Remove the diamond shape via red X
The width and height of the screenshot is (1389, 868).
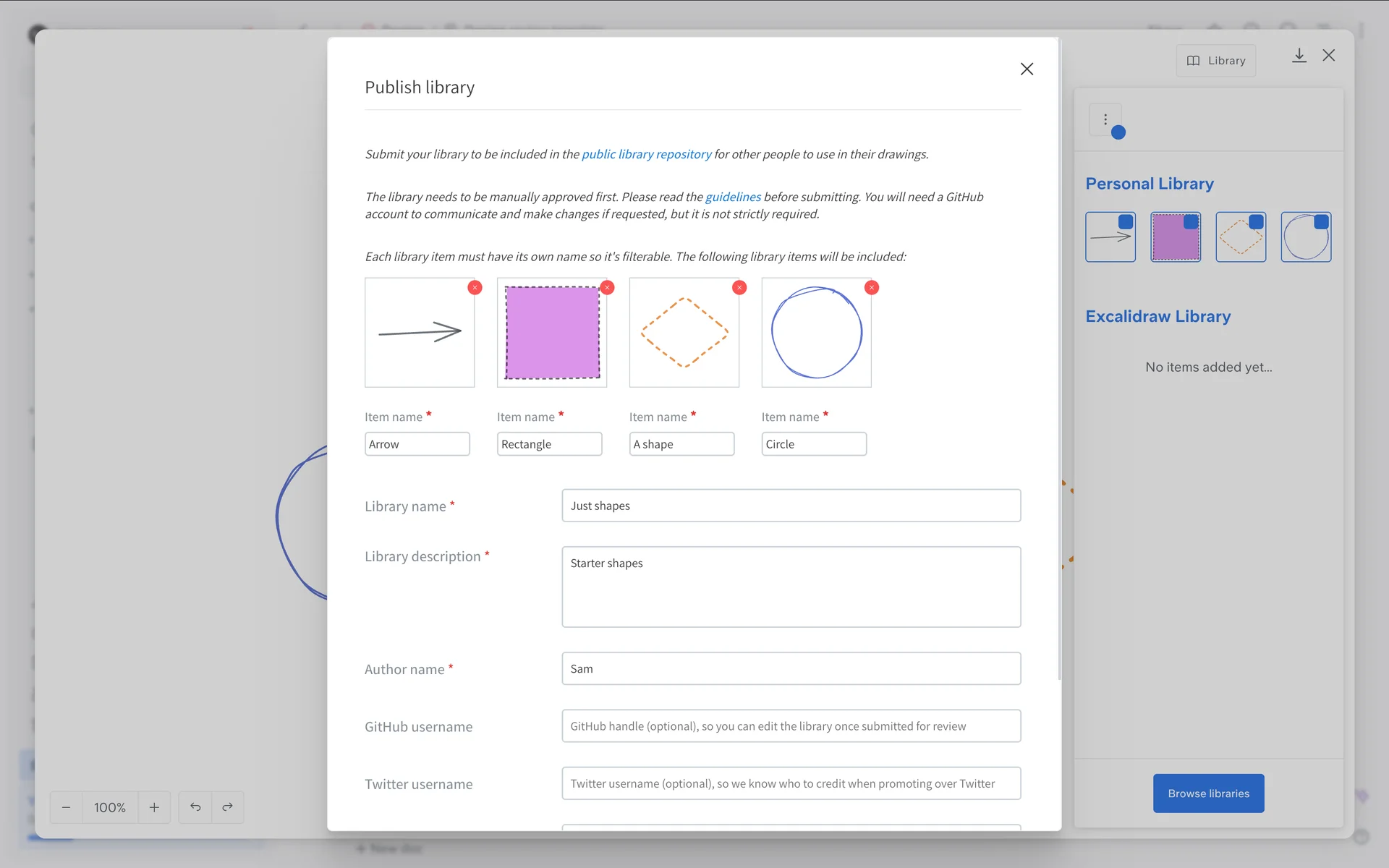[739, 288]
